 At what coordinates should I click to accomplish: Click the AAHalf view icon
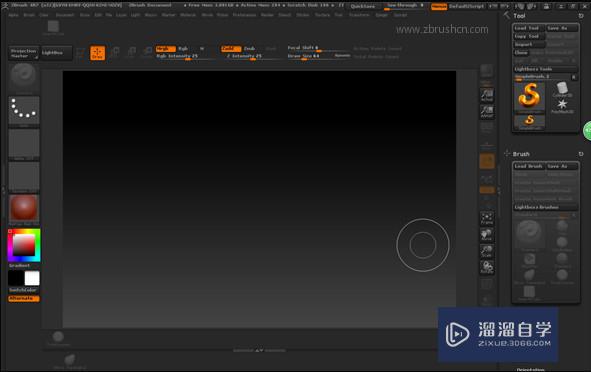487,112
